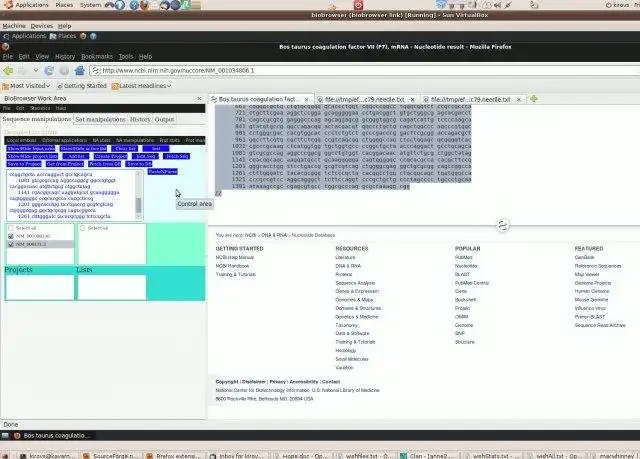
Task: Open the VirtualBox Devices menu
Action: click(x=42, y=26)
